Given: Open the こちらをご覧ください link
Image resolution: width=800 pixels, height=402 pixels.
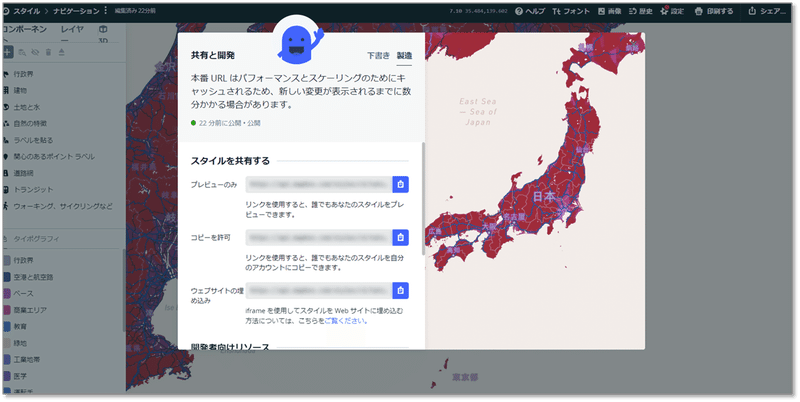Looking at the screenshot, I should (346, 321).
